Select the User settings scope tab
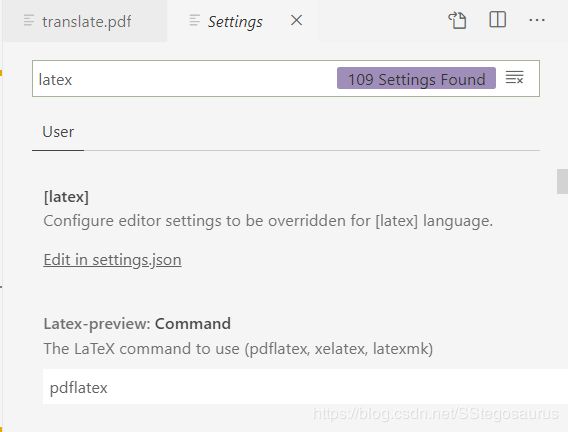 [x=58, y=132]
